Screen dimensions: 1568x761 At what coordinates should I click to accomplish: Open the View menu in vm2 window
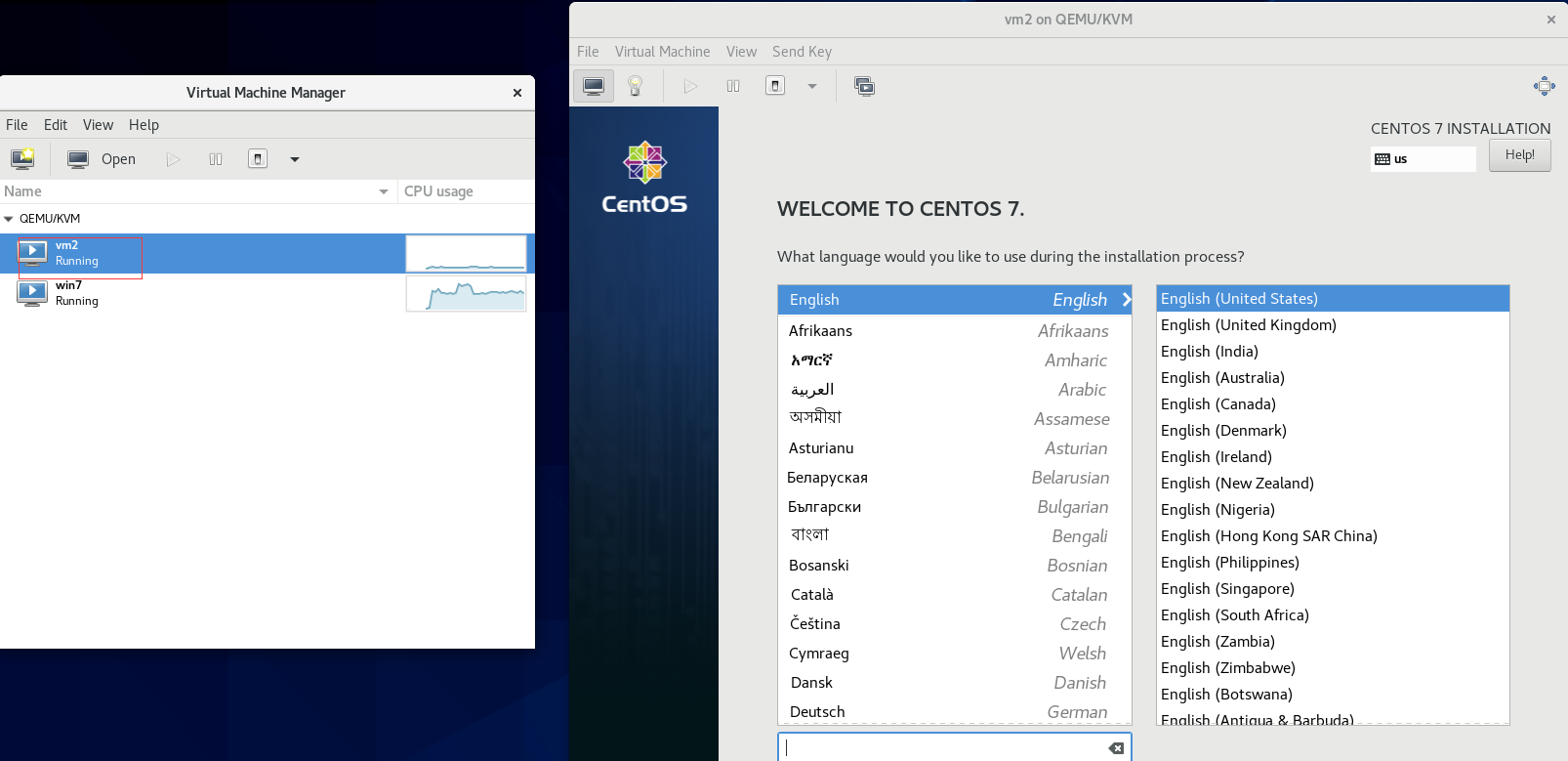[x=741, y=52]
